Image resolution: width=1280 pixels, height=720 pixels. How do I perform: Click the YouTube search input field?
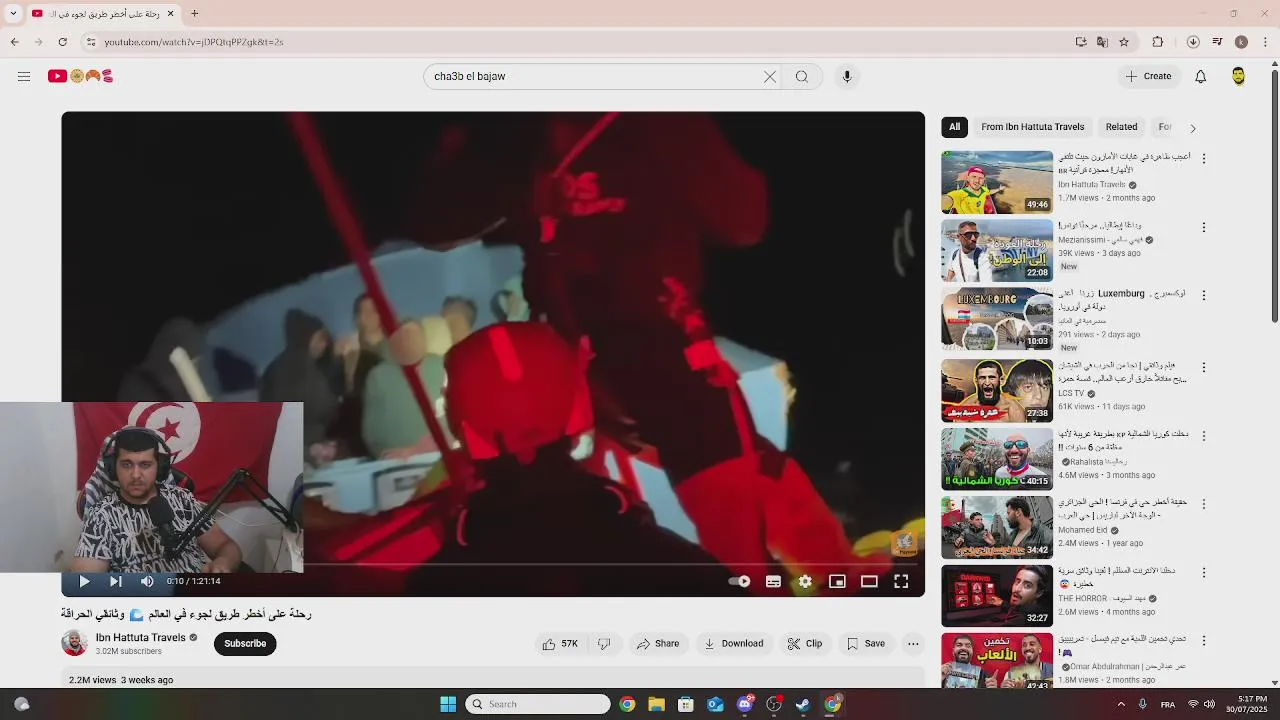coord(594,76)
